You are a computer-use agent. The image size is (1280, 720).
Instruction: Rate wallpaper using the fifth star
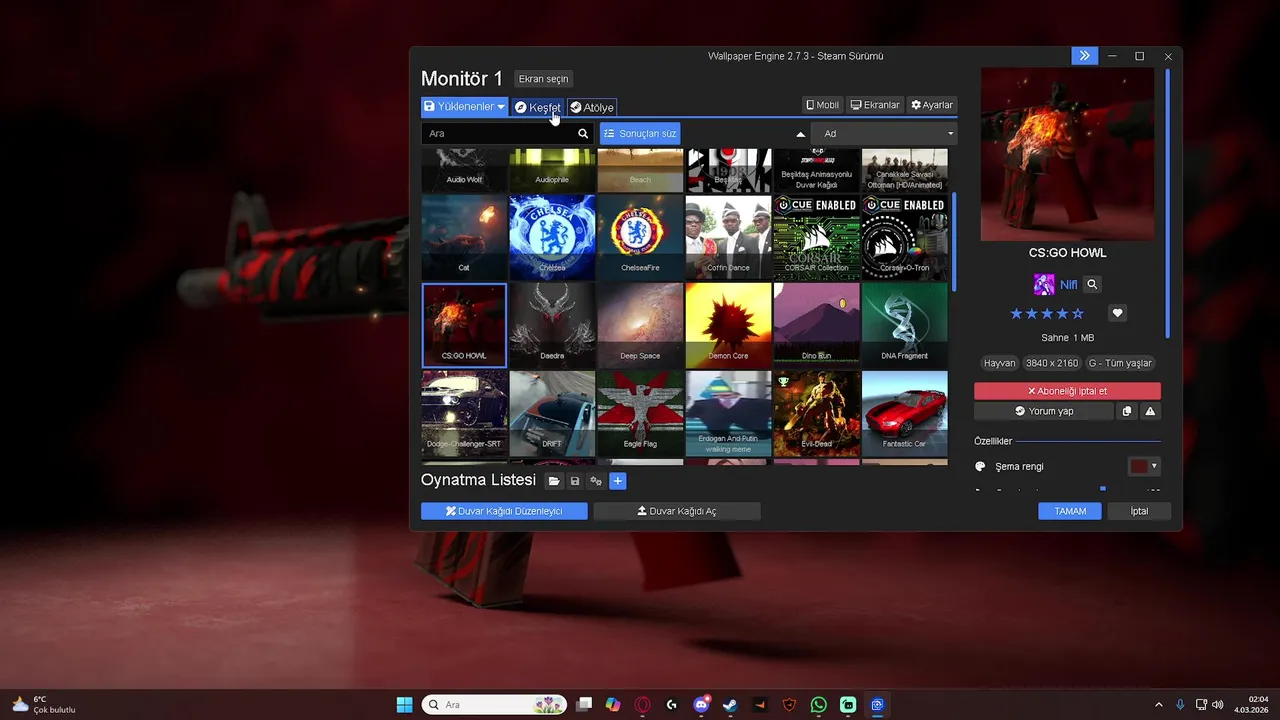[x=1077, y=314]
